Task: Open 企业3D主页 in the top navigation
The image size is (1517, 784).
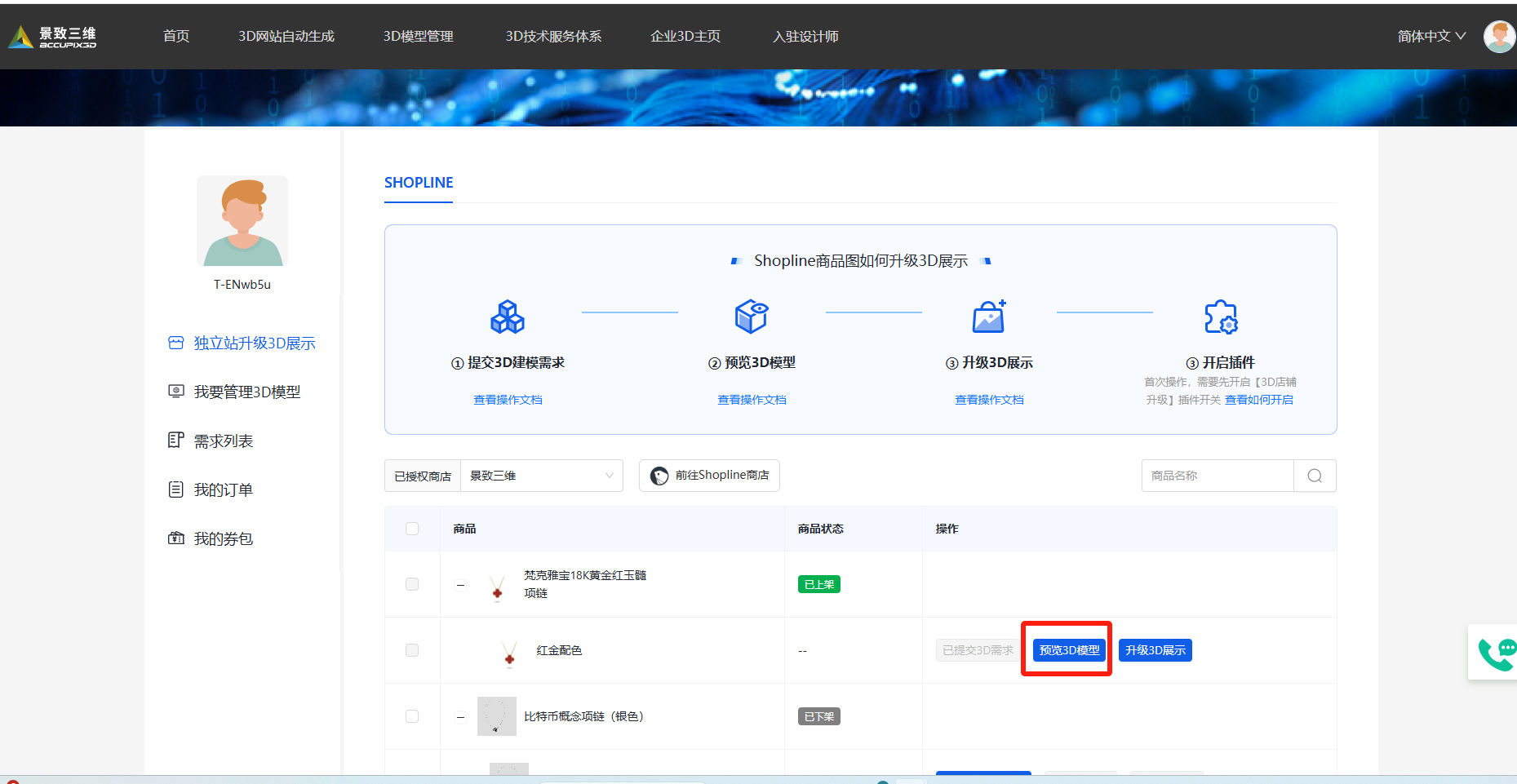Action: (x=685, y=37)
